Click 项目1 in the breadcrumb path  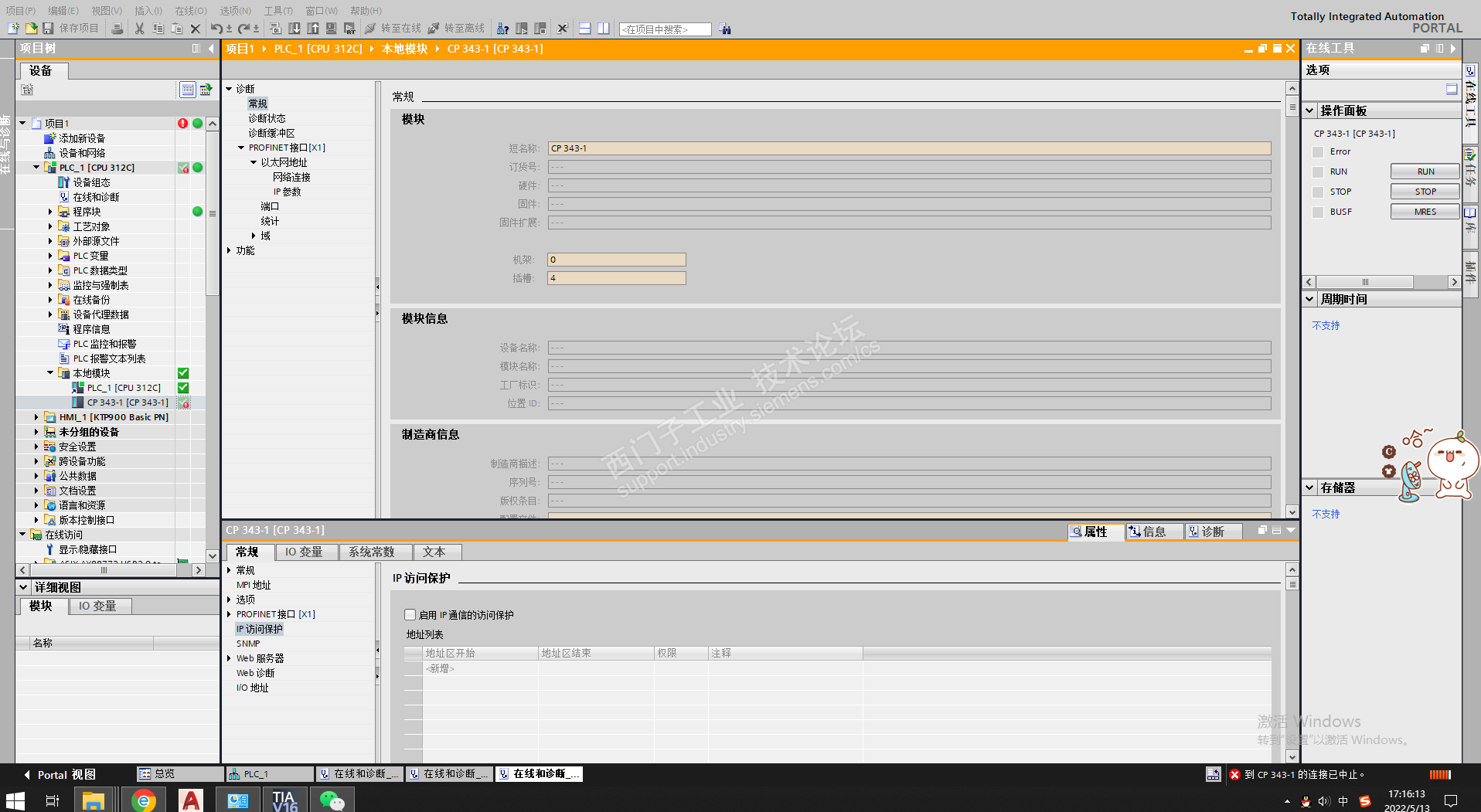[240, 49]
